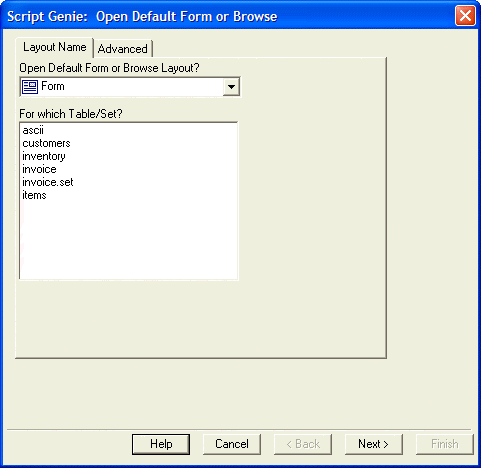Choose the inventory table entry
Screen dimensions: 481x468
point(44,156)
